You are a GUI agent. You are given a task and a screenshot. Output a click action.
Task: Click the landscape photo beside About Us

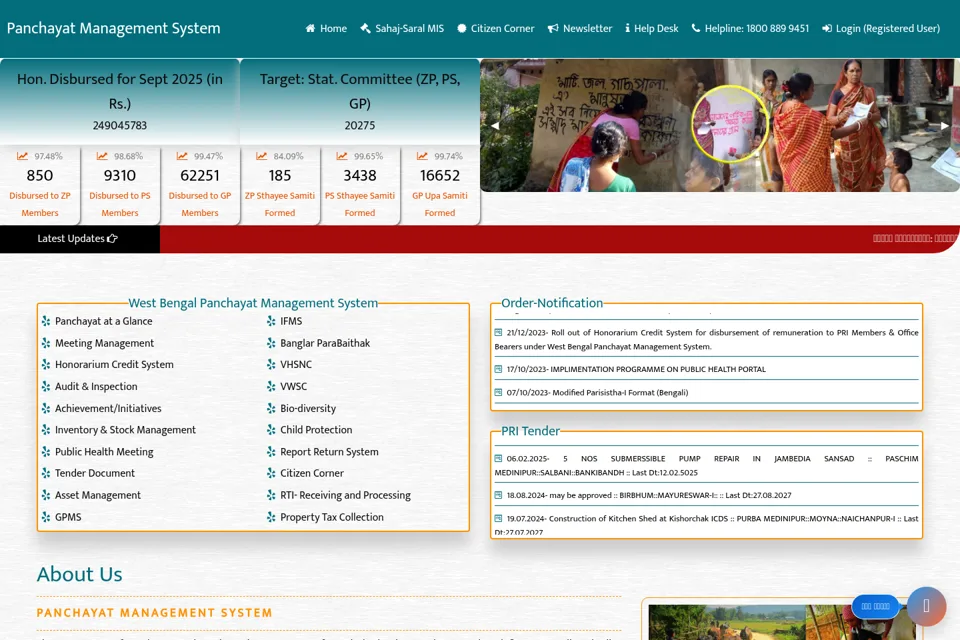click(x=782, y=622)
